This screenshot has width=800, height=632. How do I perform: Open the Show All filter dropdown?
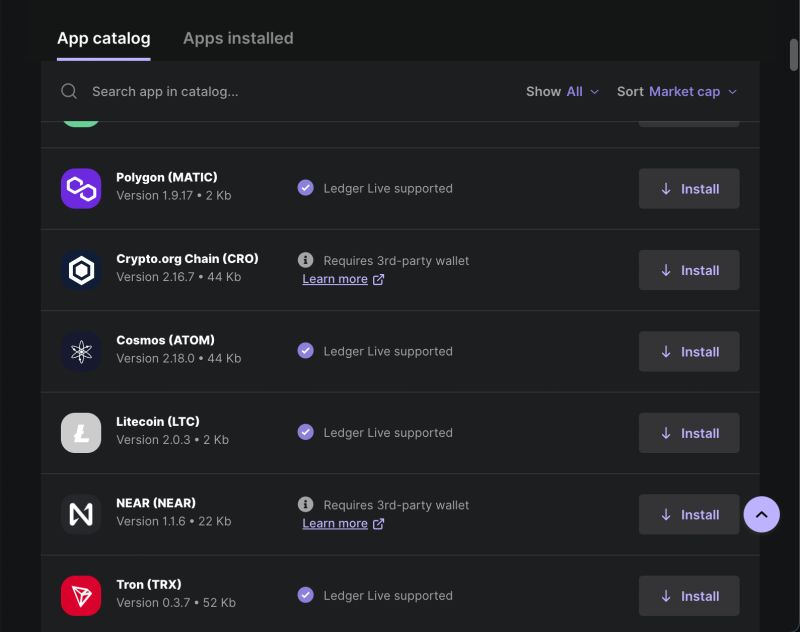tap(563, 91)
